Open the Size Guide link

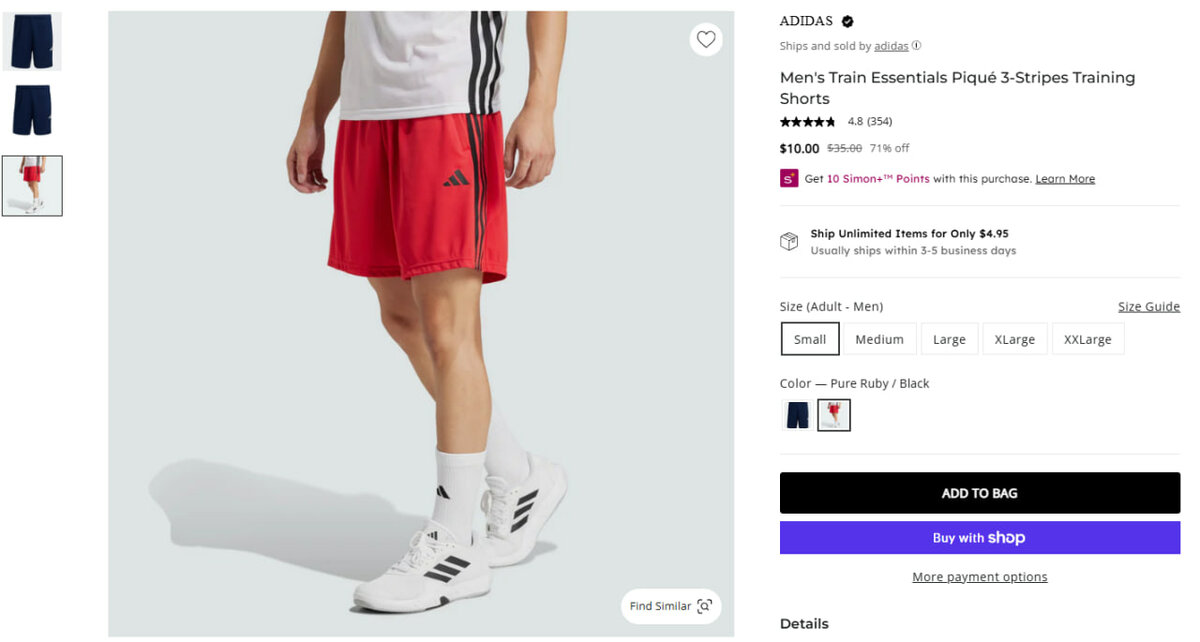click(x=1148, y=307)
